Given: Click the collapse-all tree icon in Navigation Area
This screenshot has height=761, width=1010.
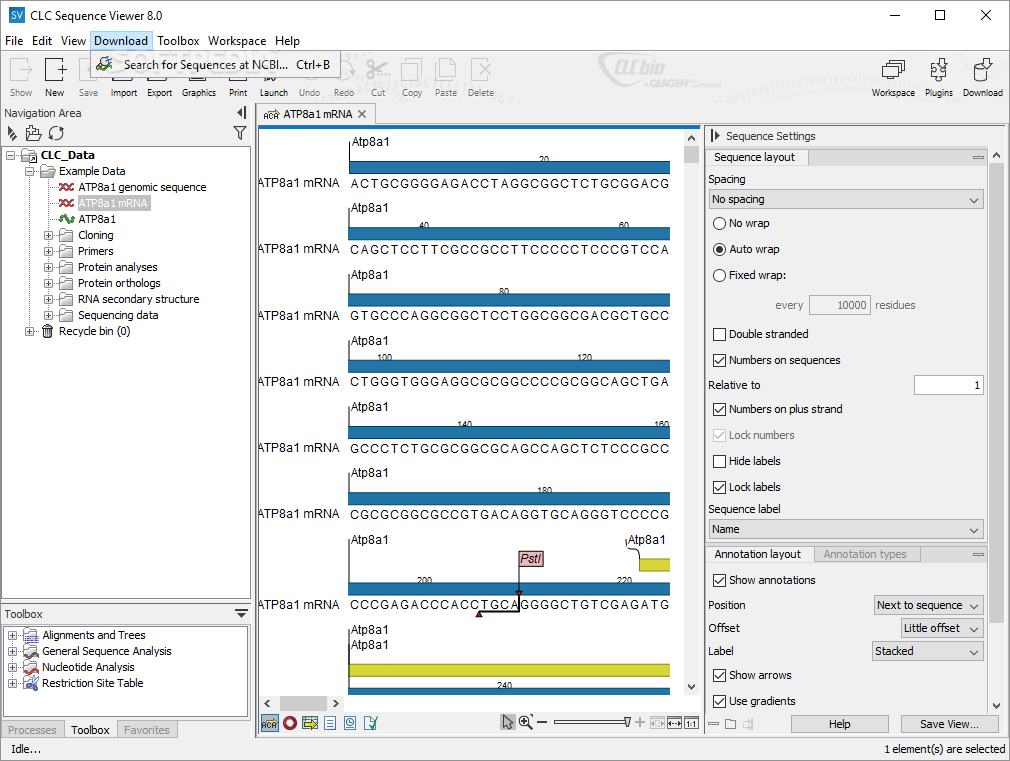Looking at the screenshot, I should 12,133.
